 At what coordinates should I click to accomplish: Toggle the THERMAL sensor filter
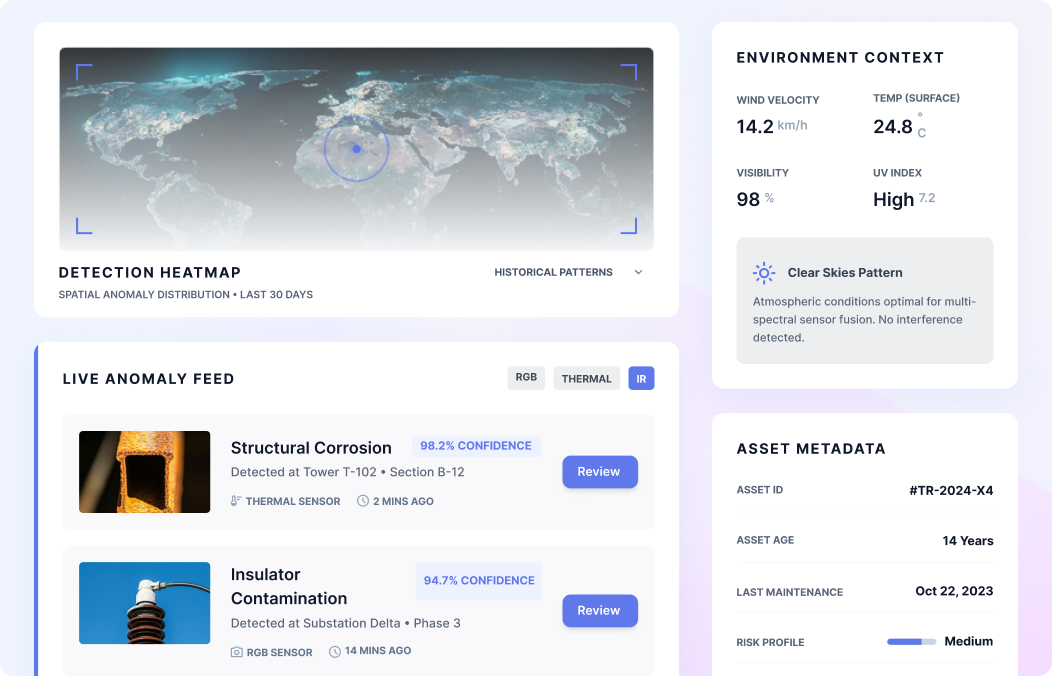[586, 378]
